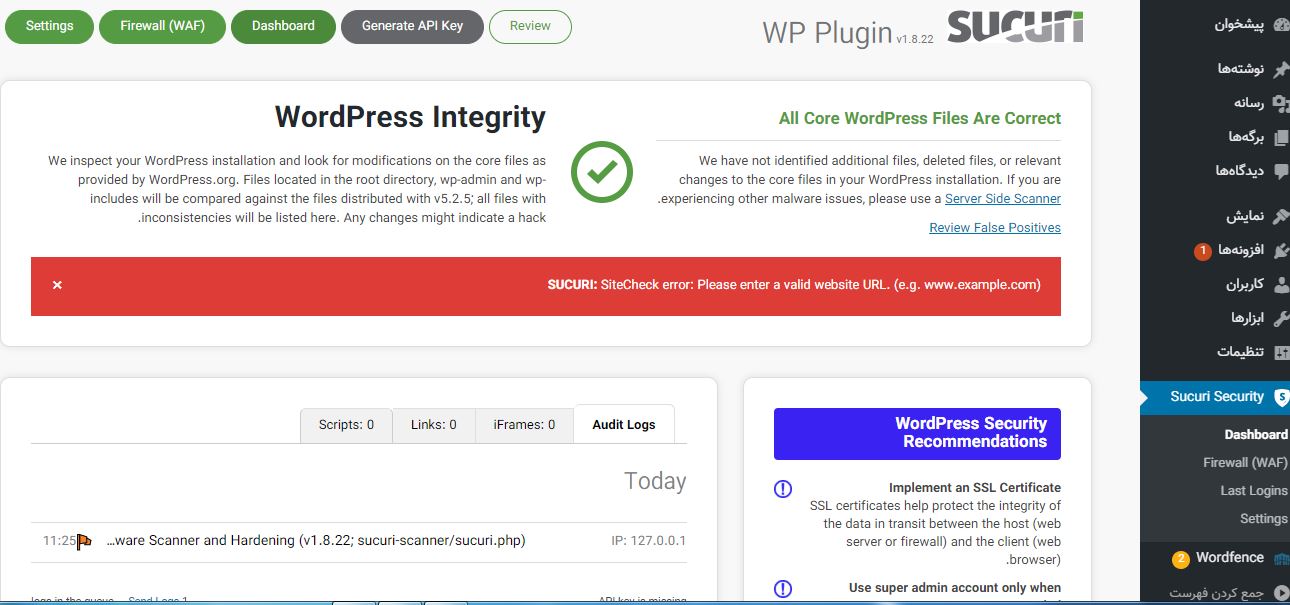Click the green Dashboard button at the top
This screenshot has width=1290, height=605.
[283, 26]
